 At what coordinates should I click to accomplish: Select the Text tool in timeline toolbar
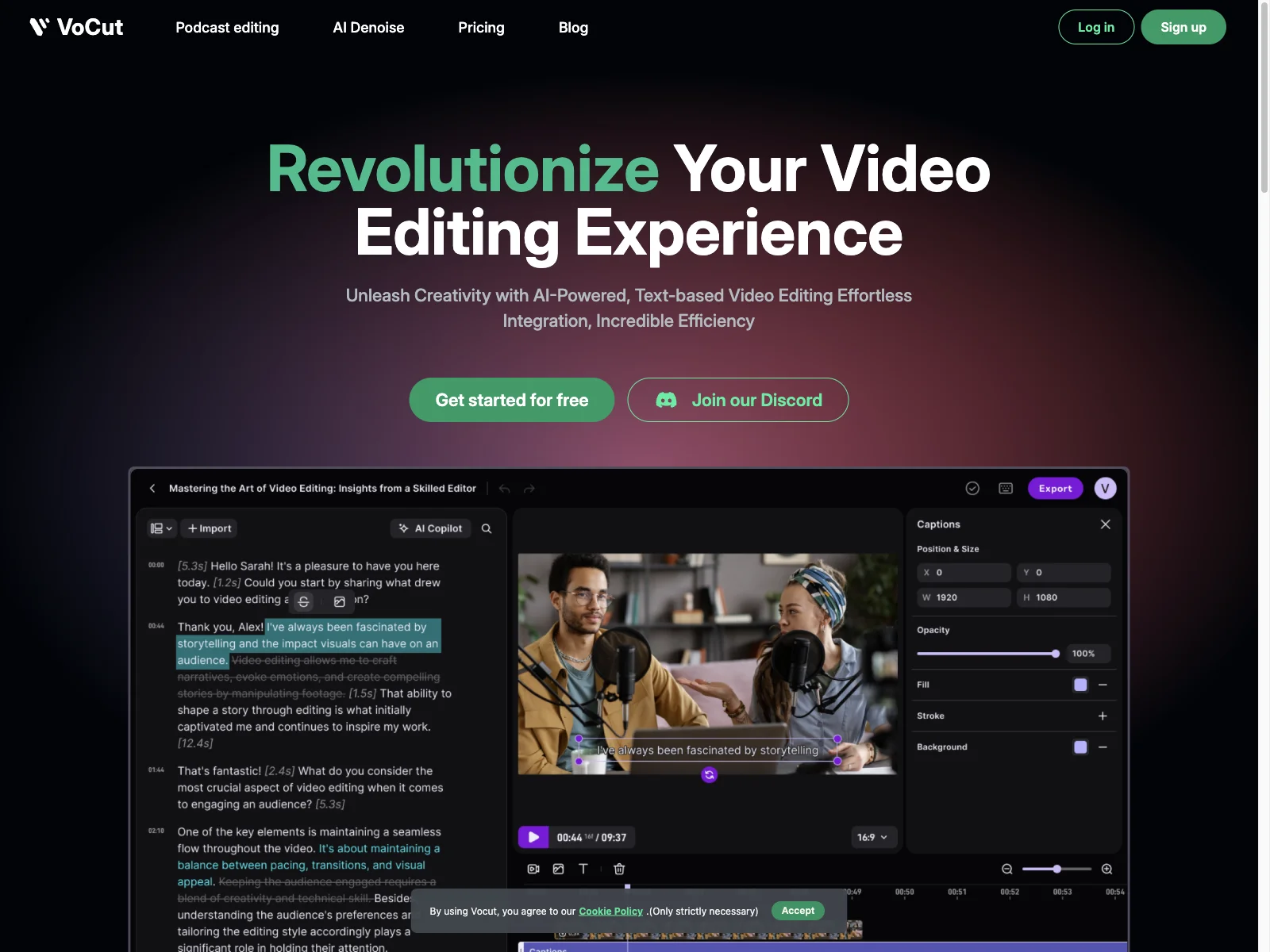[x=583, y=869]
